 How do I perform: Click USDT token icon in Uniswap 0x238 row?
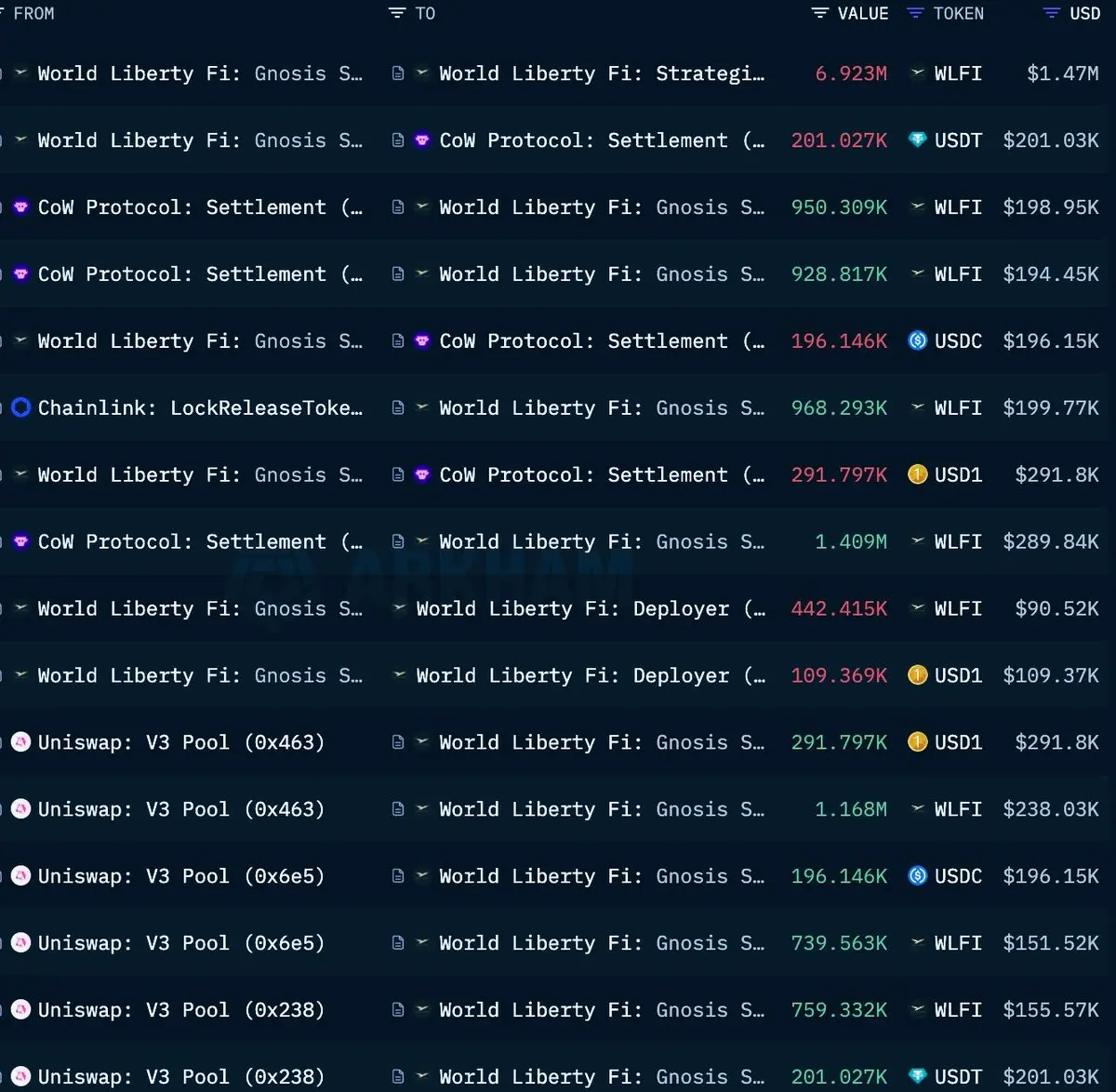click(x=917, y=1077)
